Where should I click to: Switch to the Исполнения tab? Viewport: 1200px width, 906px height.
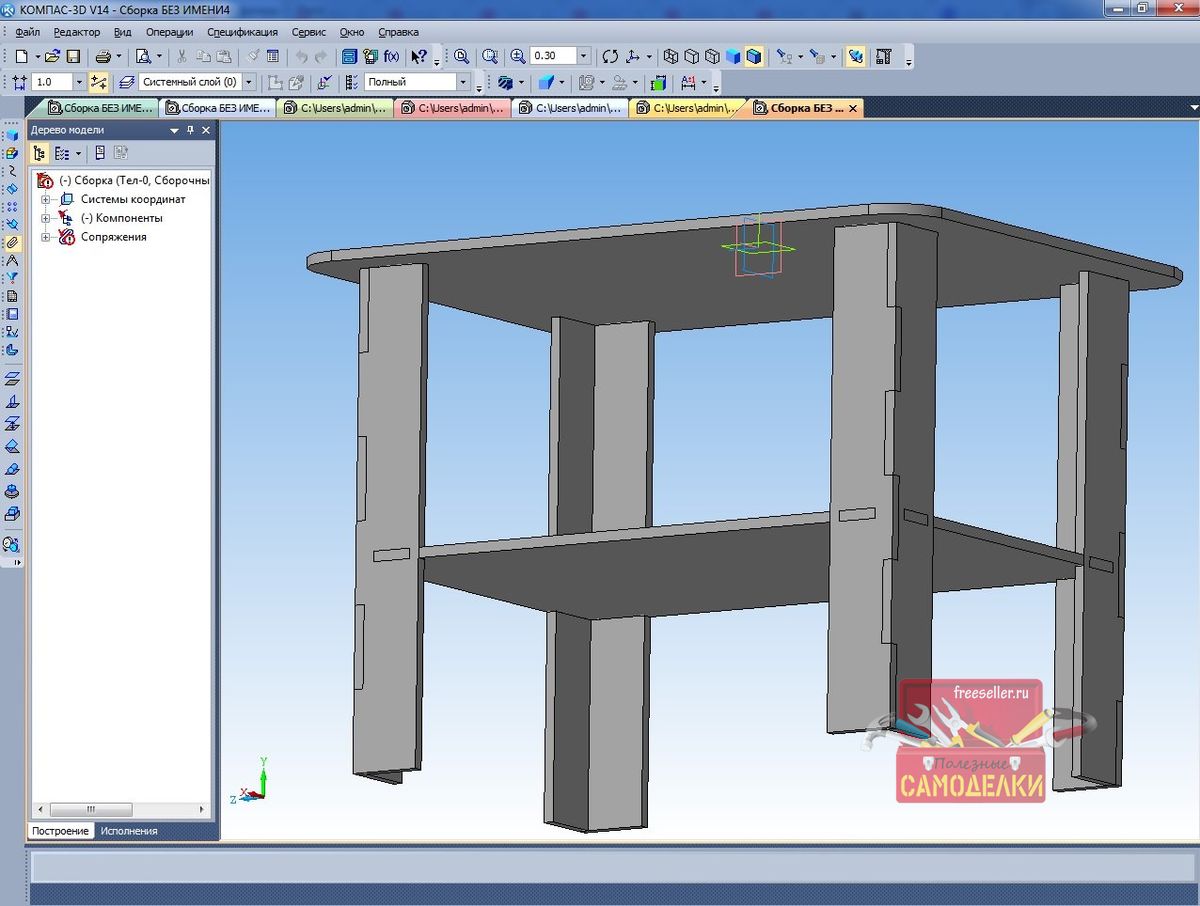click(128, 831)
